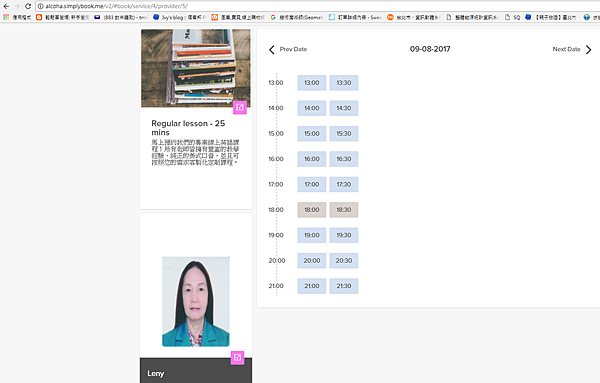The width and height of the screenshot is (600, 383).
Task: Click the 21:00 hour label on timeline
Action: click(276, 286)
